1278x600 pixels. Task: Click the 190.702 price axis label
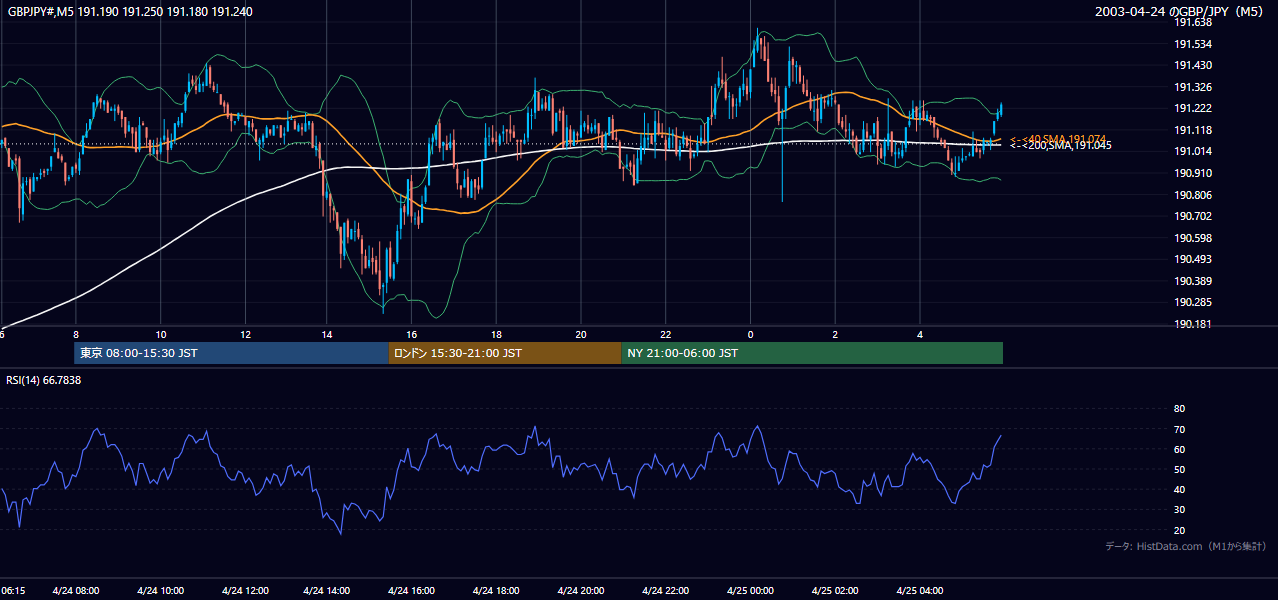point(1195,216)
